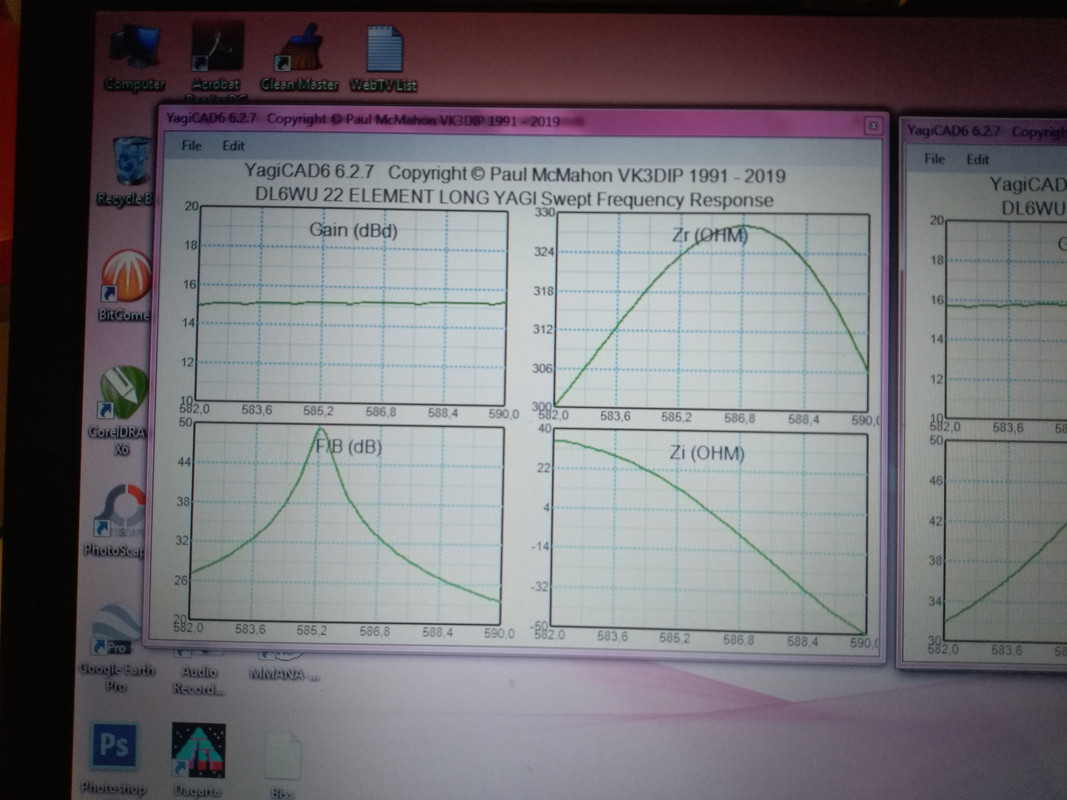Select the Audio Recorder desktop label
Viewport: 1067px width, 800px height.
point(198,680)
